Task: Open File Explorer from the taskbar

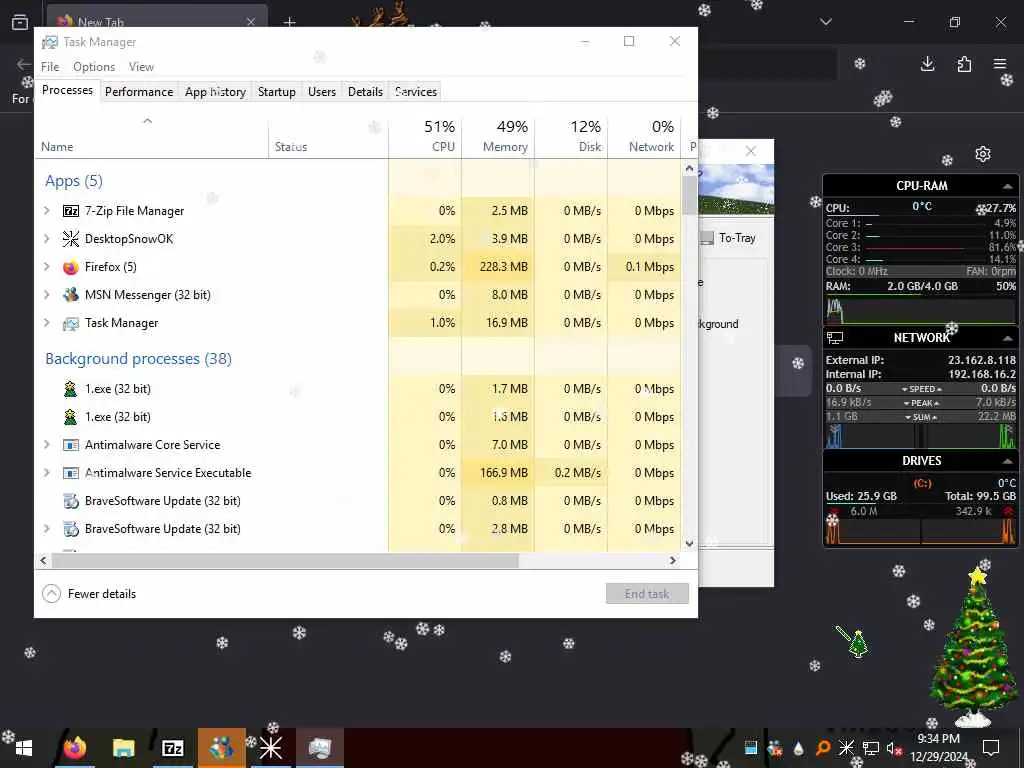Action: (x=123, y=748)
